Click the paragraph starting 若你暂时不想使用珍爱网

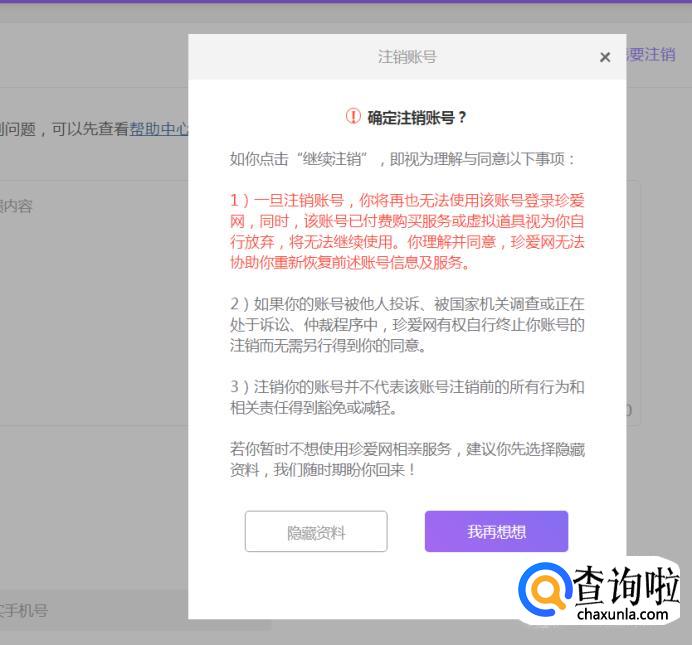[407, 459]
